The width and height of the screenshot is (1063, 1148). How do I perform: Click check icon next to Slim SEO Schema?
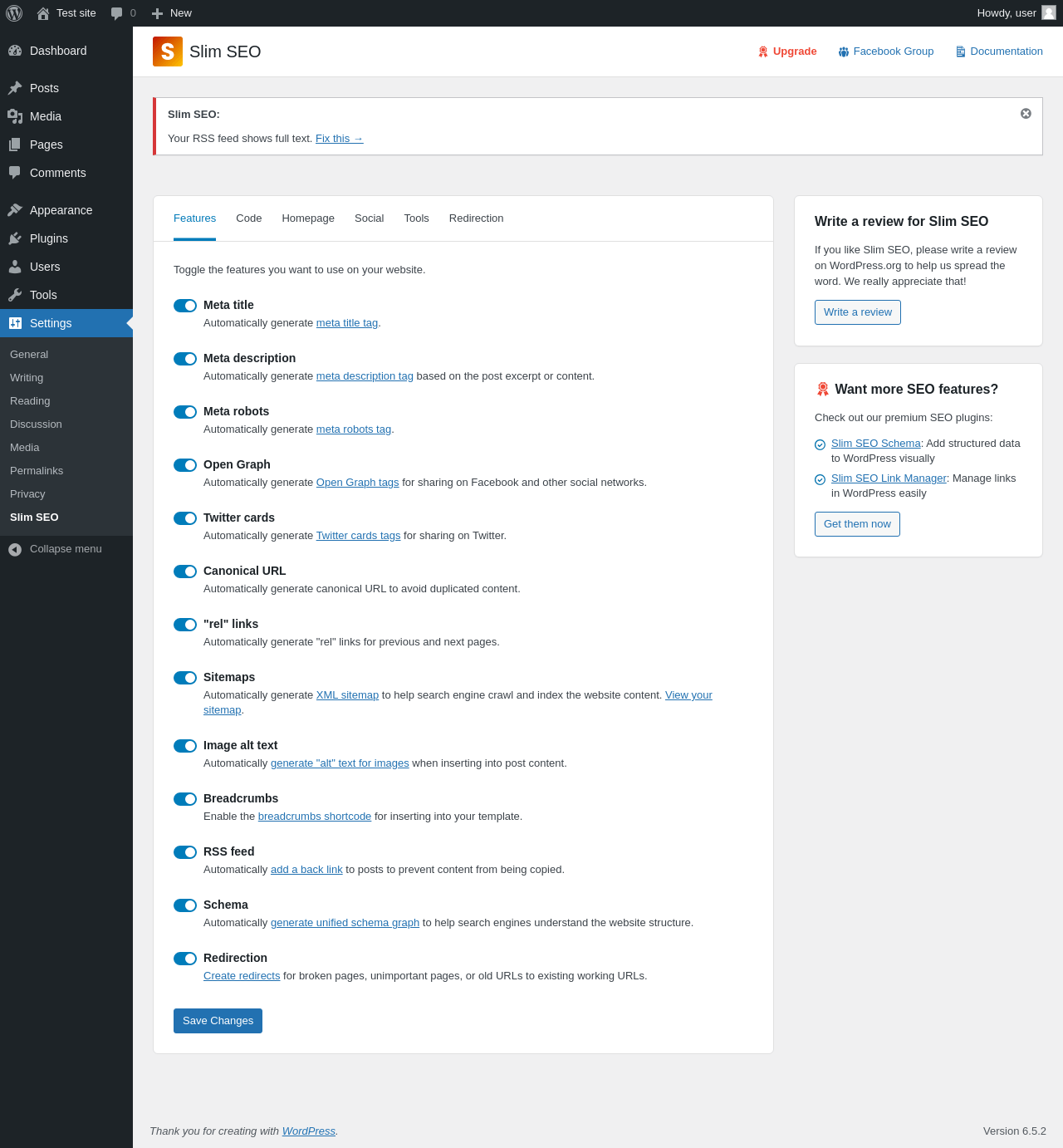tap(821, 444)
